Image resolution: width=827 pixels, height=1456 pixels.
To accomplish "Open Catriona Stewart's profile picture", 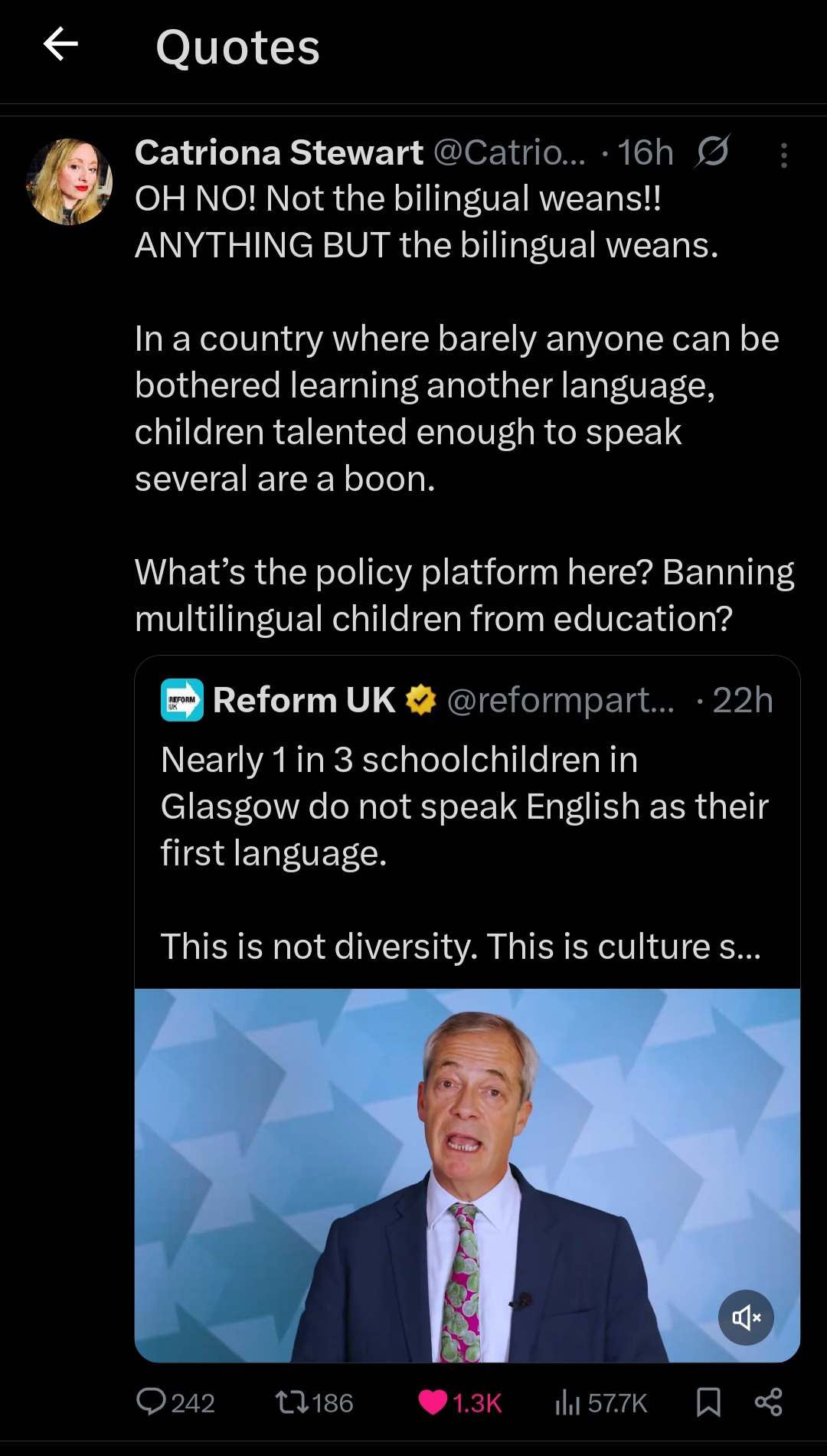I will point(69,182).
